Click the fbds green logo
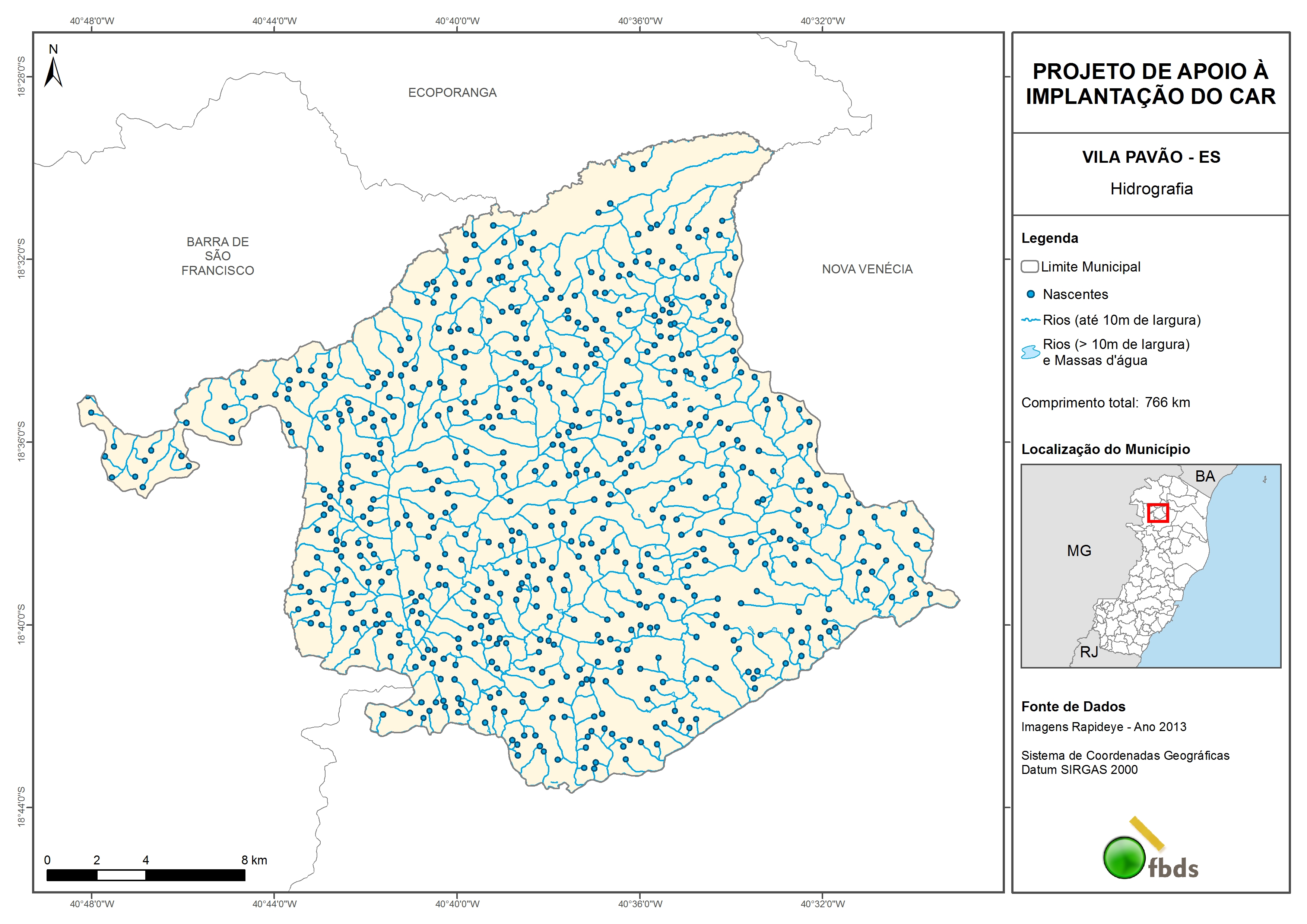The height and width of the screenshot is (924, 1307). pos(1124,857)
